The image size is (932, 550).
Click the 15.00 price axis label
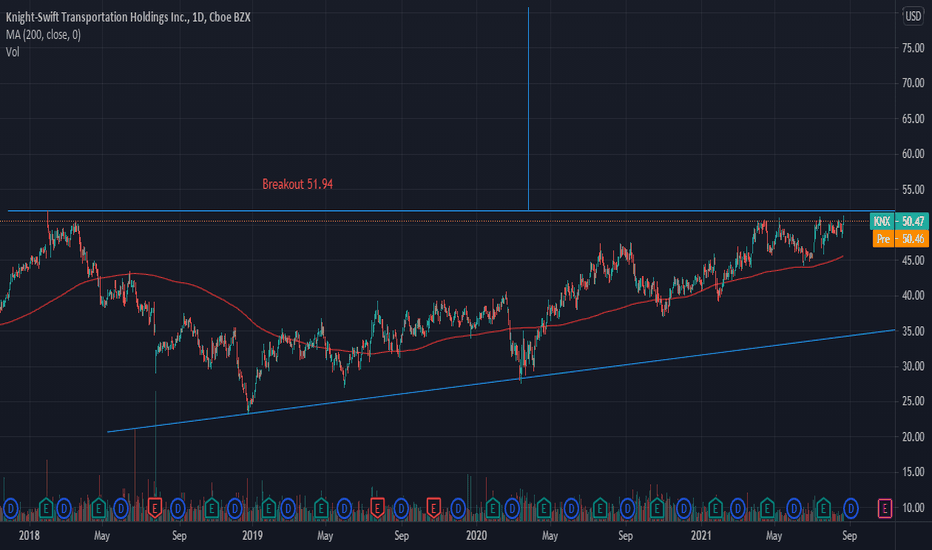(x=913, y=472)
